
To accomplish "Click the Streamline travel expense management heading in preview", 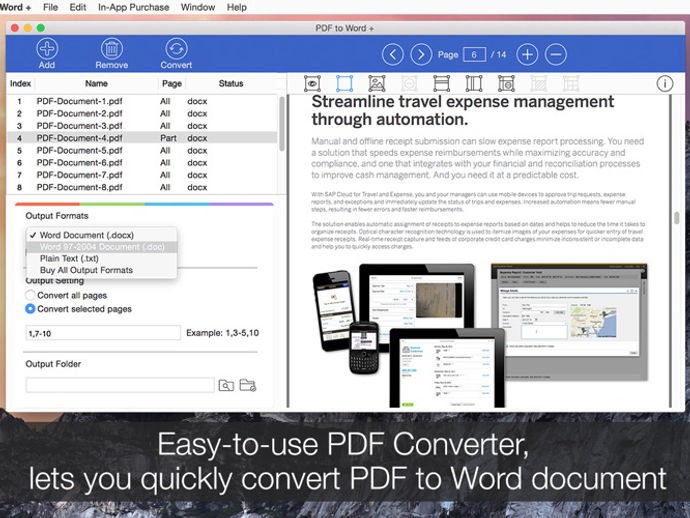I will (462, 110).
